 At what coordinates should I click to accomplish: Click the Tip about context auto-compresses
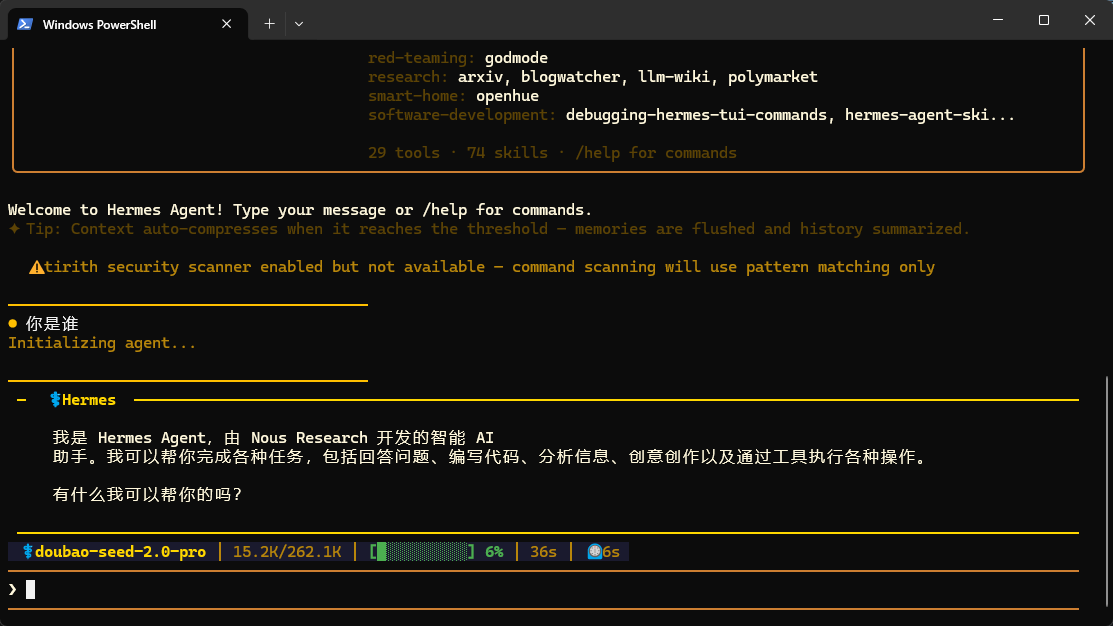488,229
